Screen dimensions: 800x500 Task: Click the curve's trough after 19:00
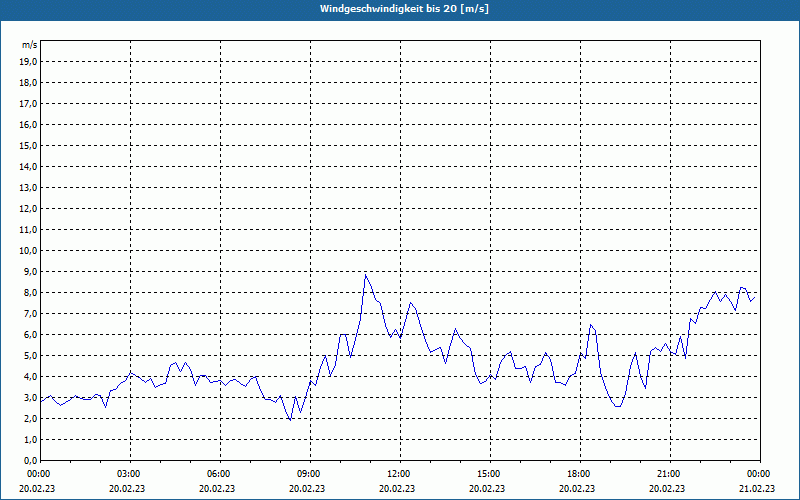click(x=617, y=406)
